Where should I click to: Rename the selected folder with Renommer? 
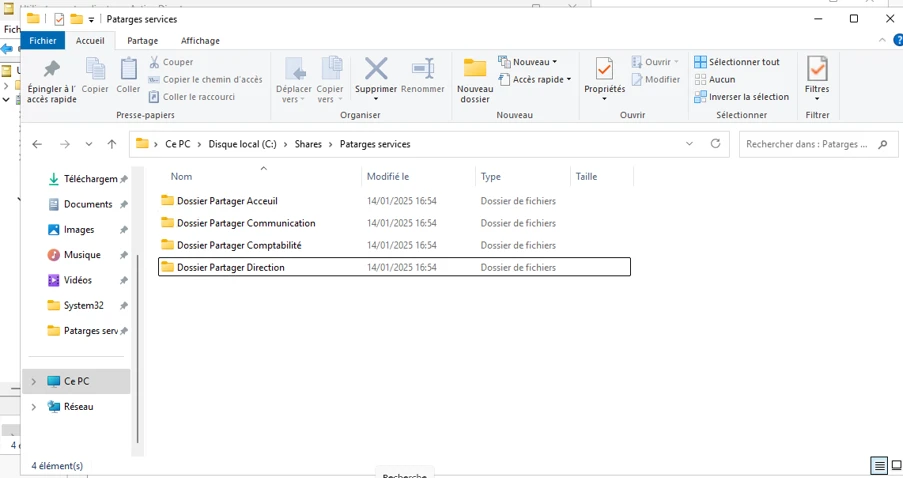[423, 75]
